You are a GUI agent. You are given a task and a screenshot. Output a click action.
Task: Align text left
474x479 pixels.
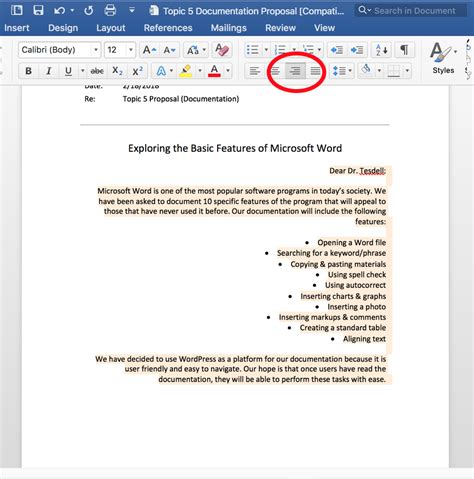click(x=255, y=71)
